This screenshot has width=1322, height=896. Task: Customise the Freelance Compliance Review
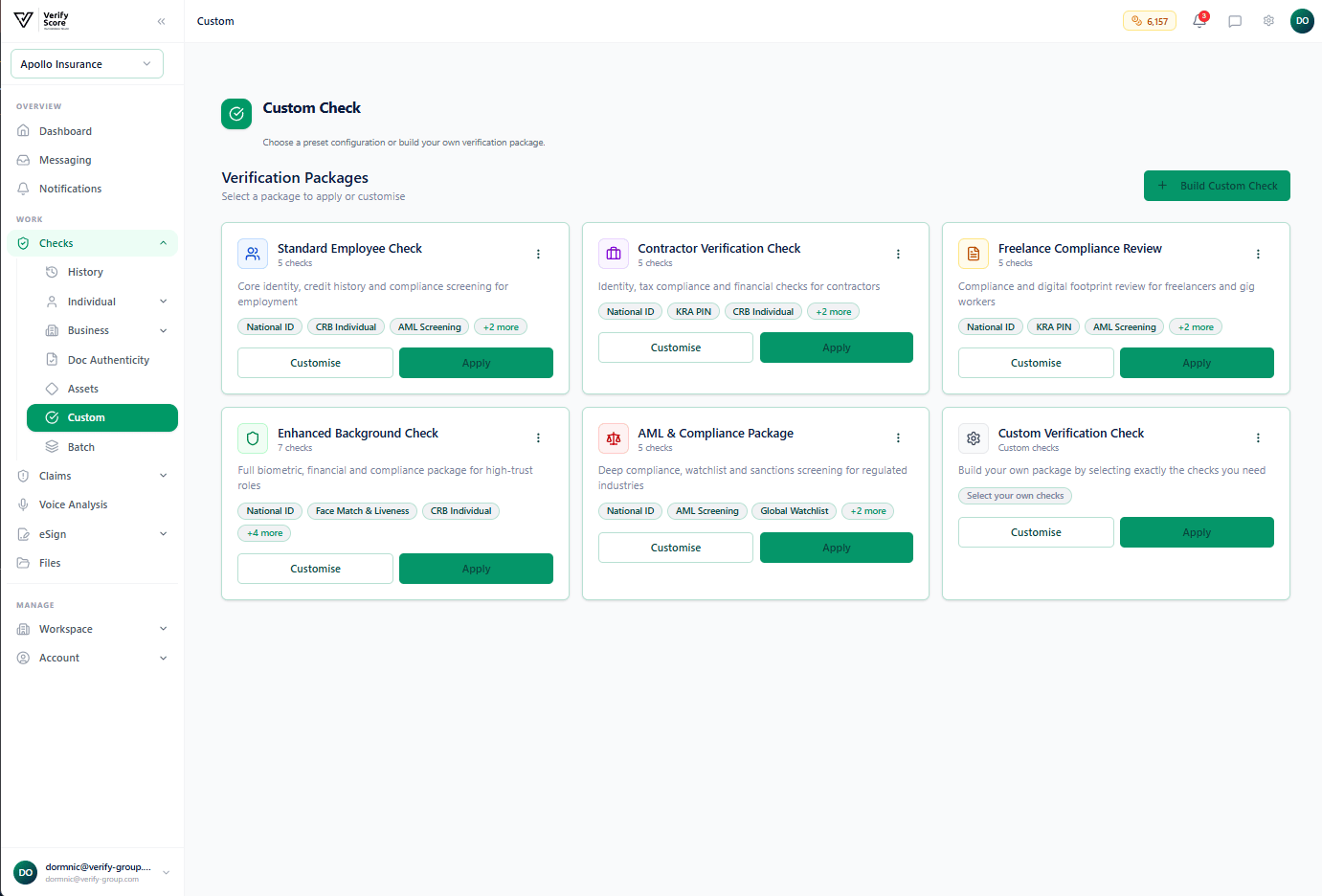pyautogui.click(x=1036, y=363)
